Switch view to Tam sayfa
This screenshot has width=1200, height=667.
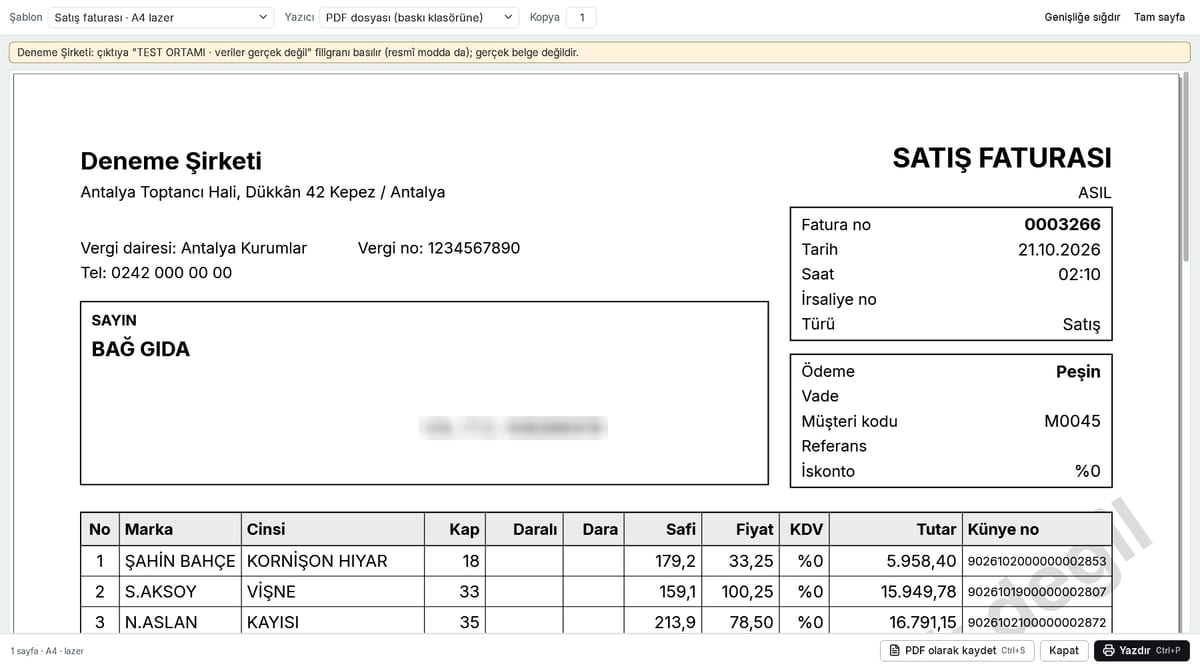pos(1159,17)
